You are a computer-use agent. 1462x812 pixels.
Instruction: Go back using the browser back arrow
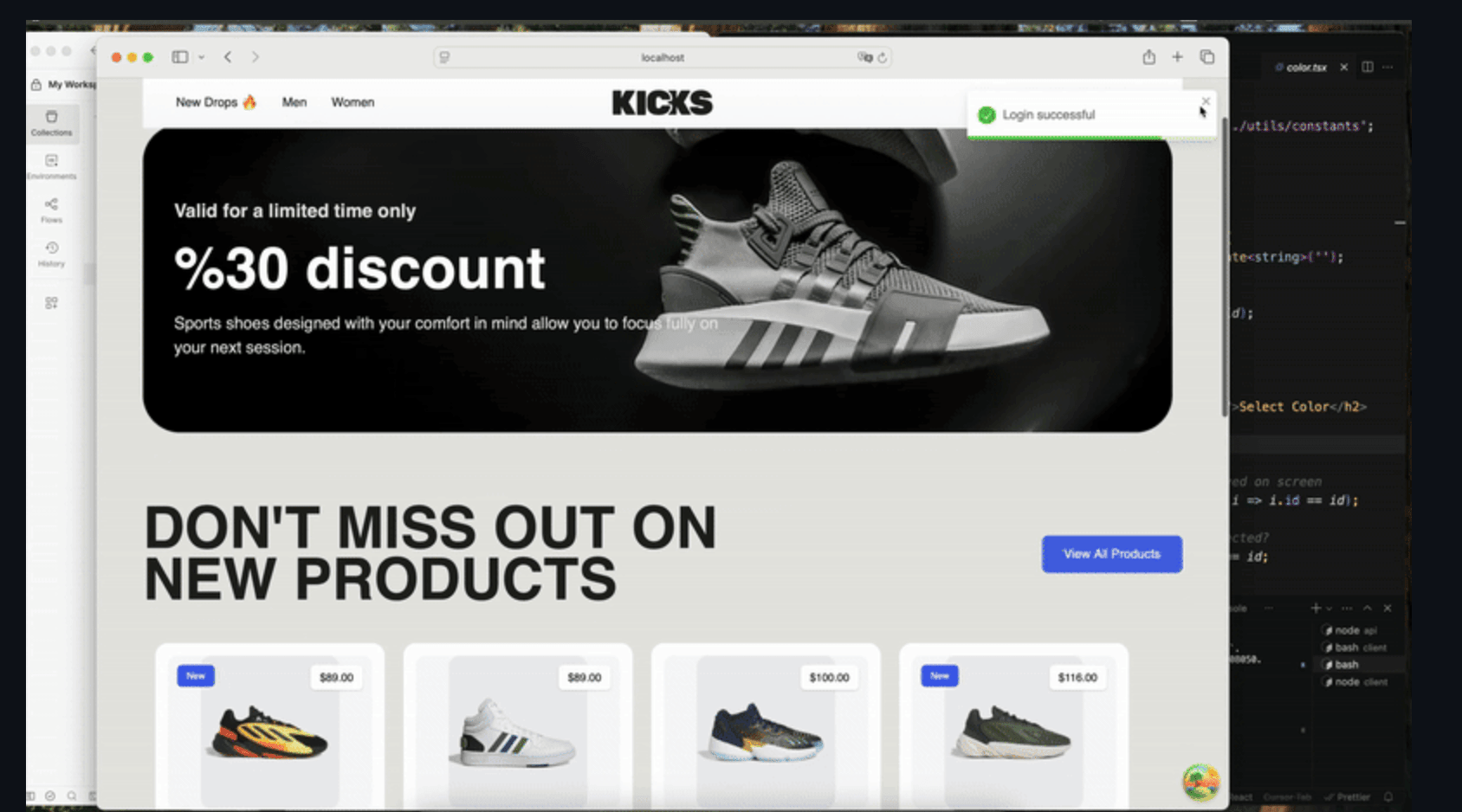click(228, 57)
